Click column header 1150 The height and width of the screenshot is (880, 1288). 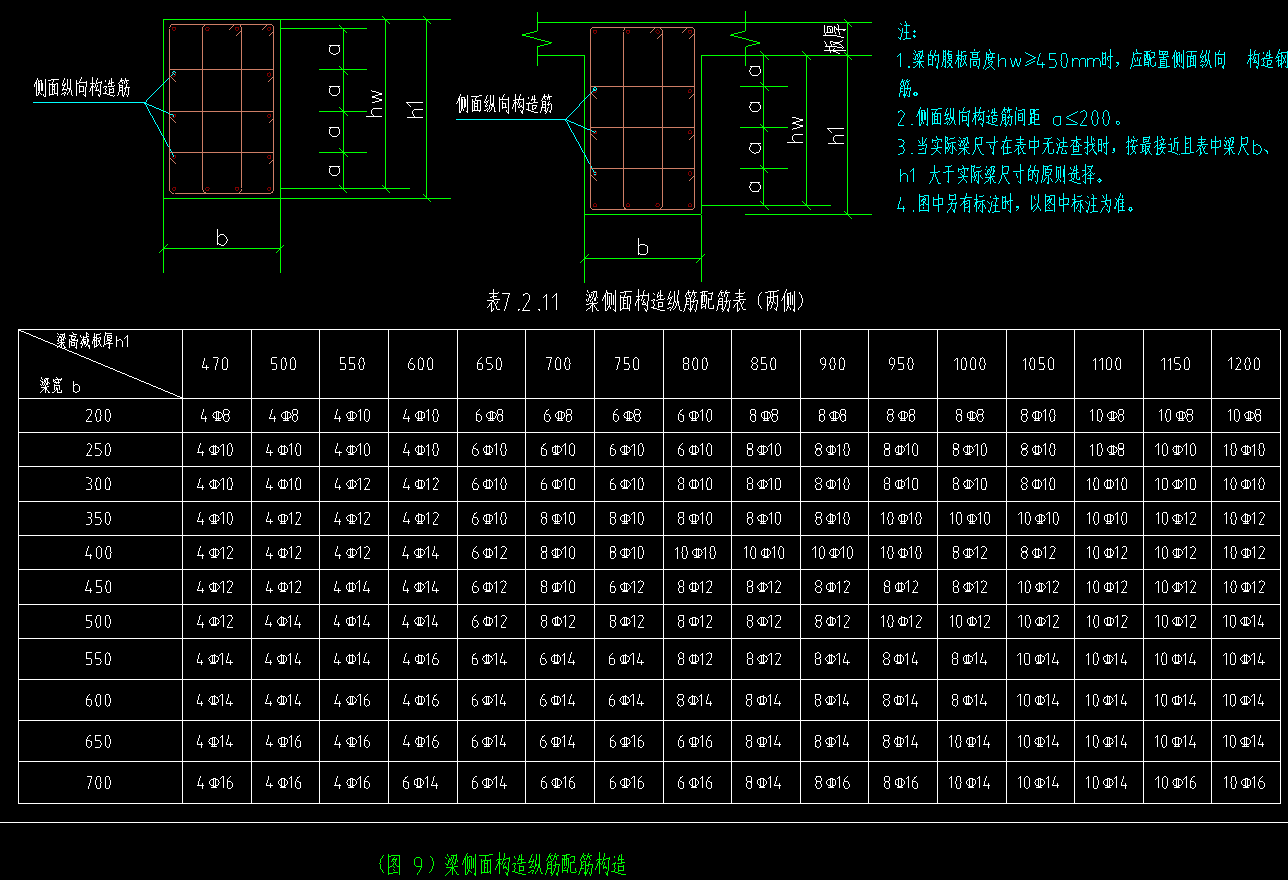click(1176, 364)
